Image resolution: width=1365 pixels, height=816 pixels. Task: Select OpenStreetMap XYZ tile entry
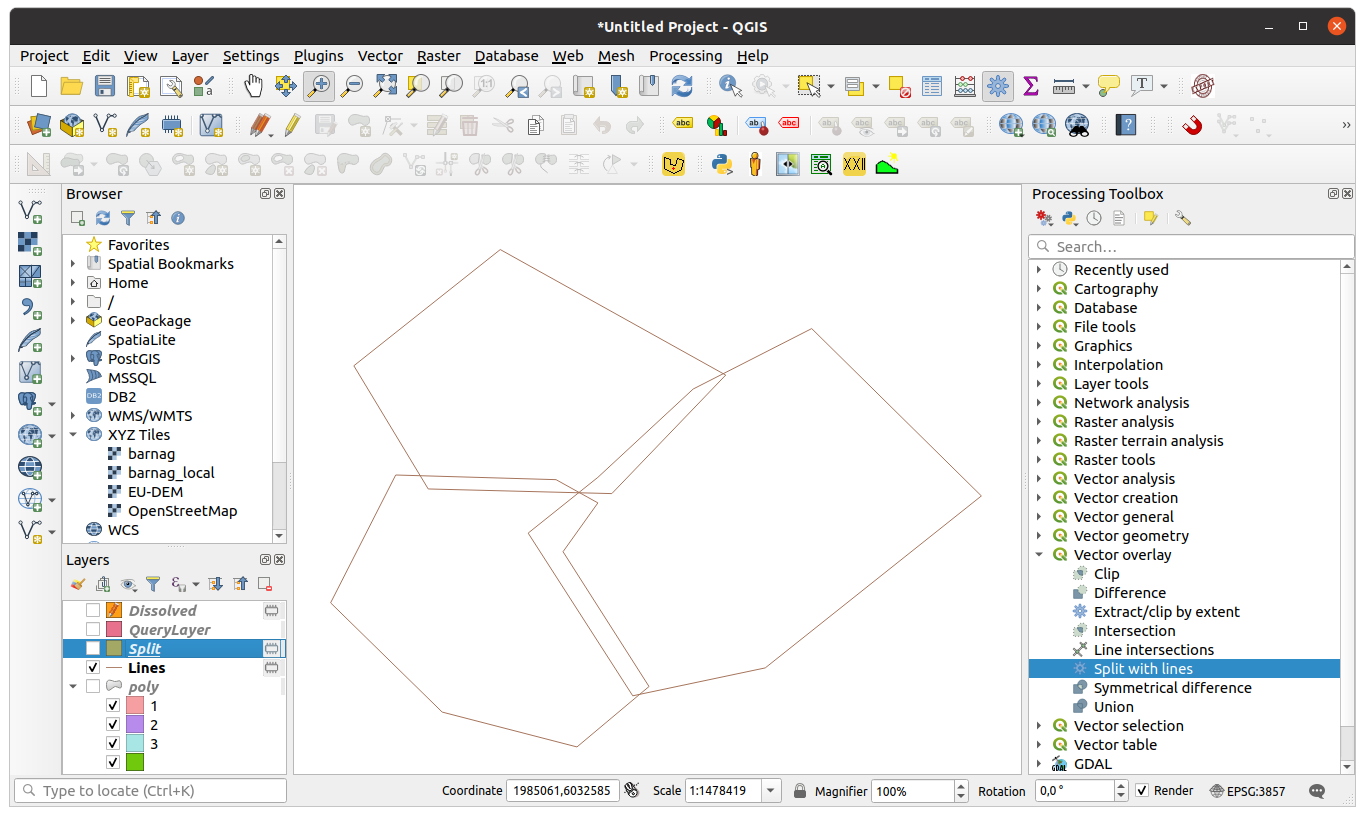coord(182,511)
